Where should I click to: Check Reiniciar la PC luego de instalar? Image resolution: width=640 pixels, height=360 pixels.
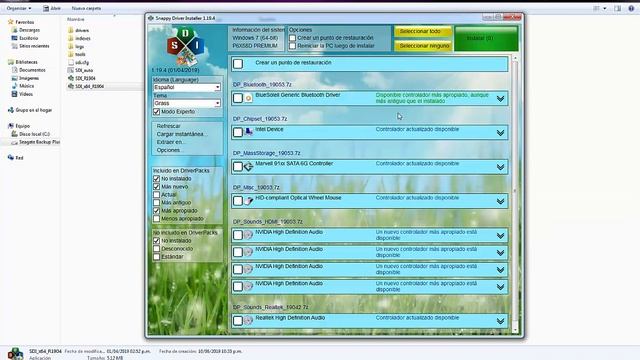click(x=292, y=46)
